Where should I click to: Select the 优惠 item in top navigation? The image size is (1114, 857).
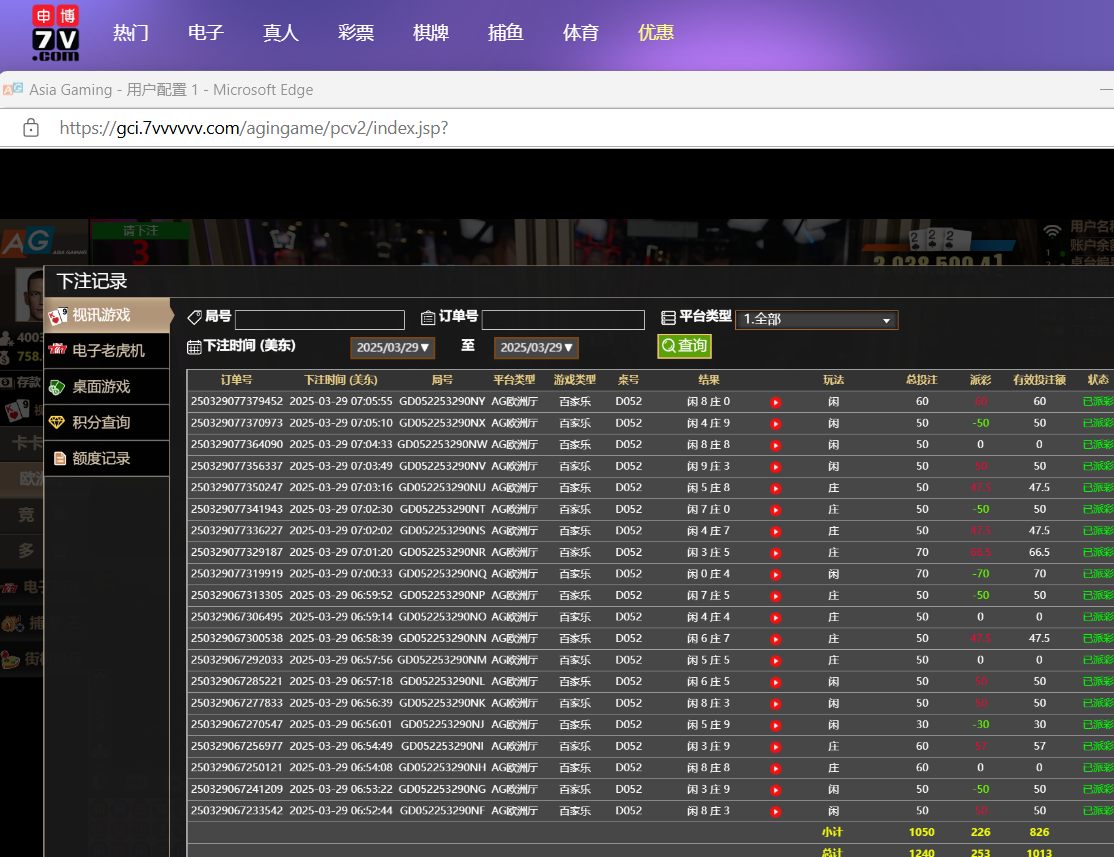click(656, 33)
